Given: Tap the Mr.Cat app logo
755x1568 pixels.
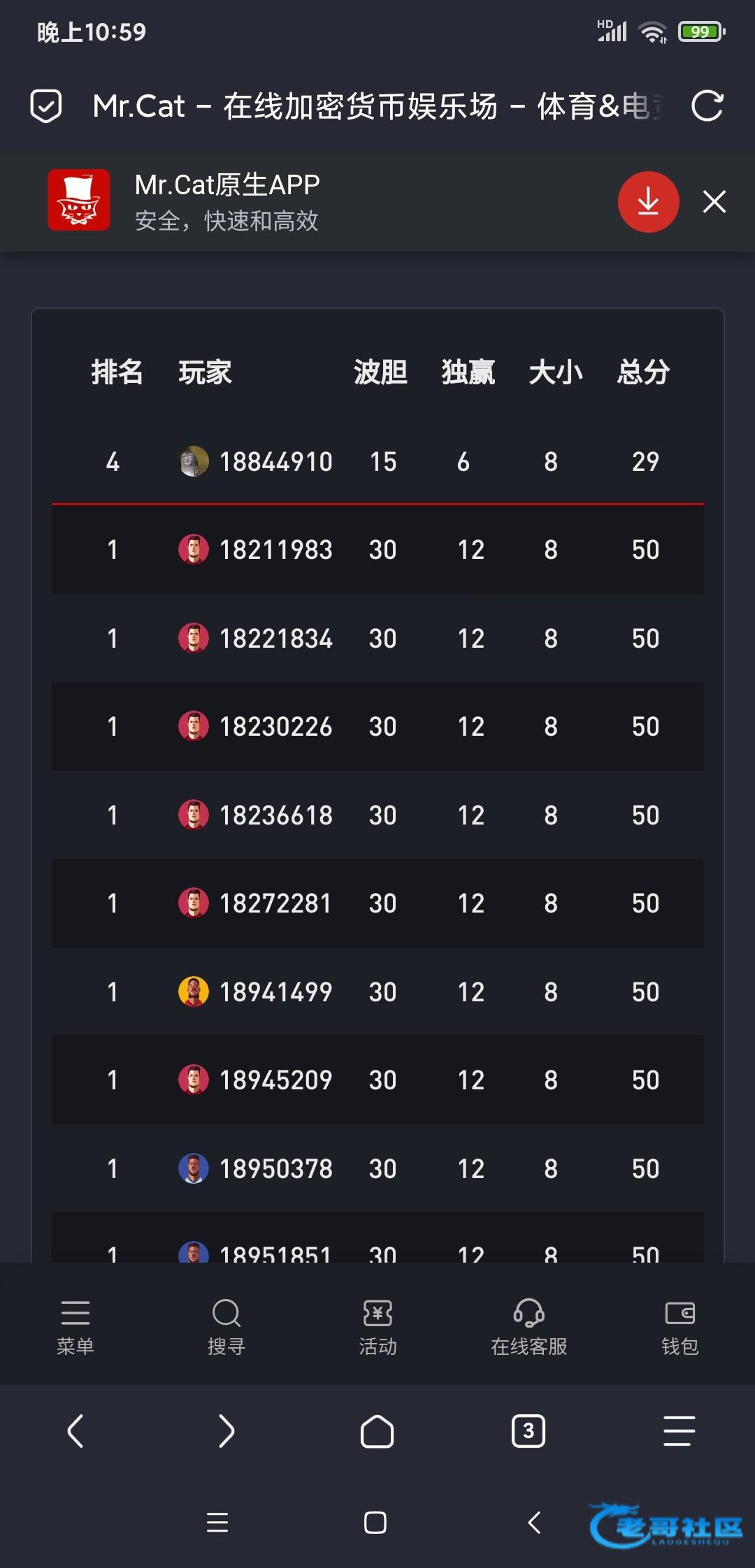Looking at the screenshot, I should point(79,200).
